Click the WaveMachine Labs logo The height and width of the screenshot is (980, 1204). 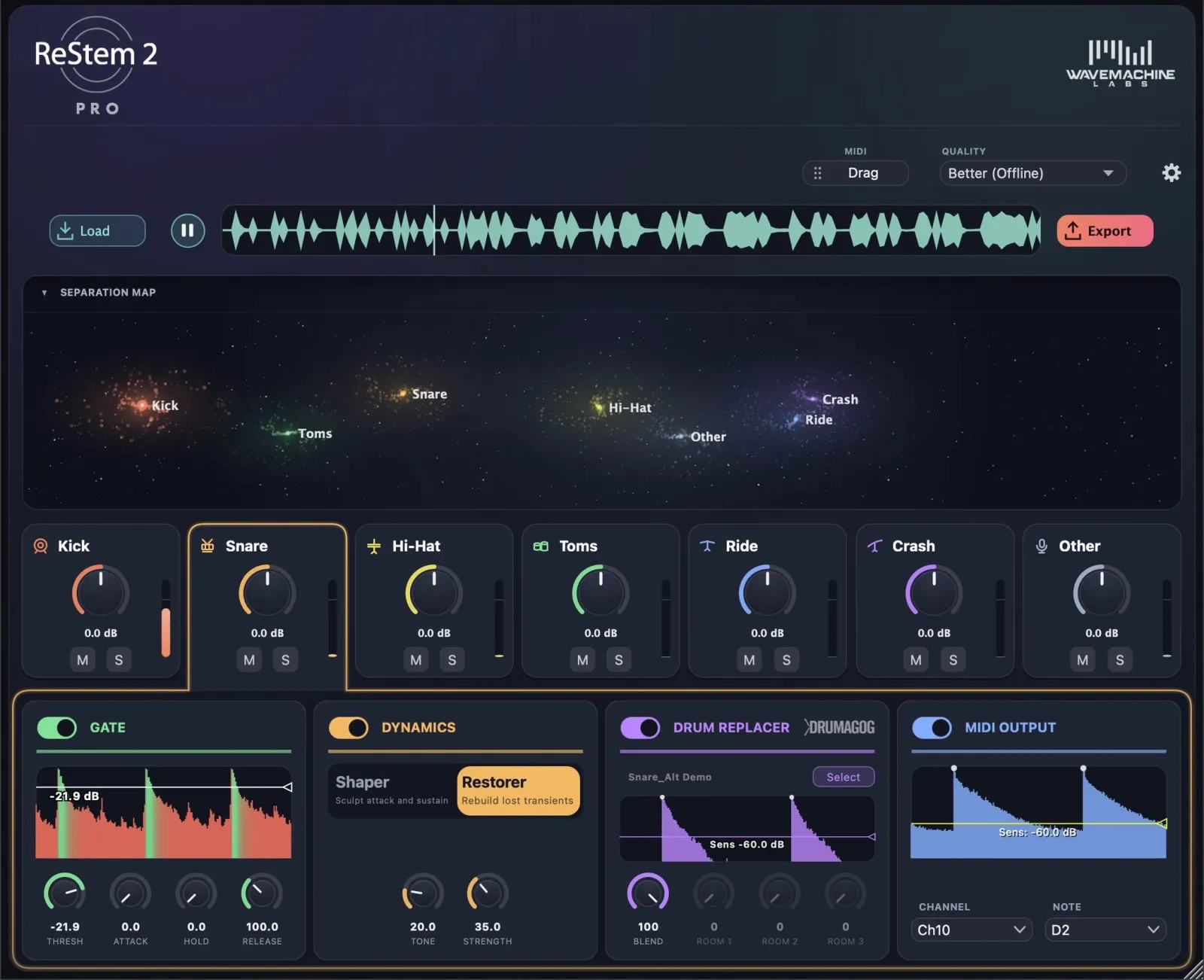tap(1120, 63)
